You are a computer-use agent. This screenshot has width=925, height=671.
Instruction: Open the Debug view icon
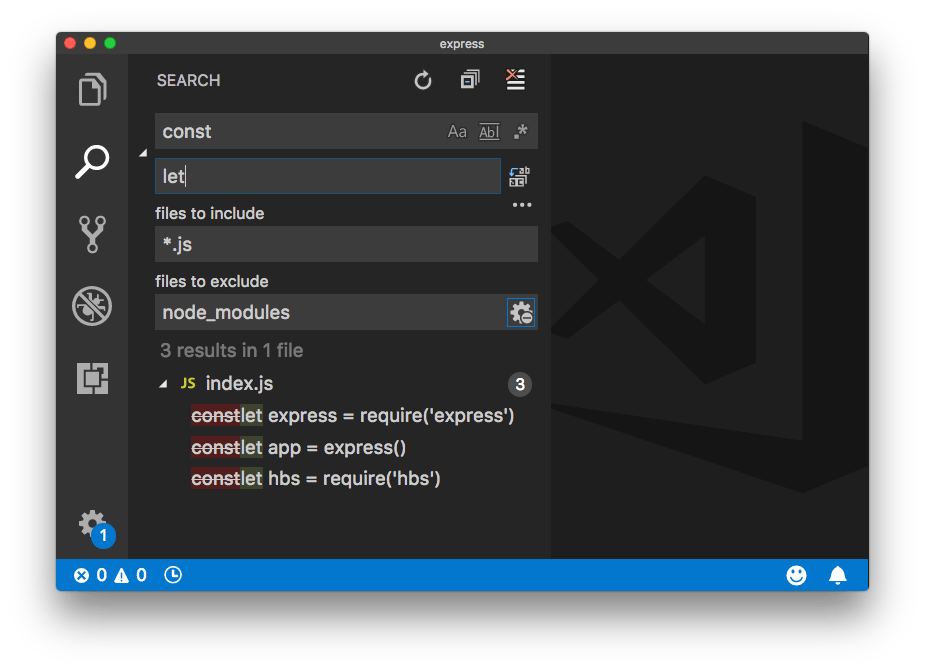tap(91, 307)
